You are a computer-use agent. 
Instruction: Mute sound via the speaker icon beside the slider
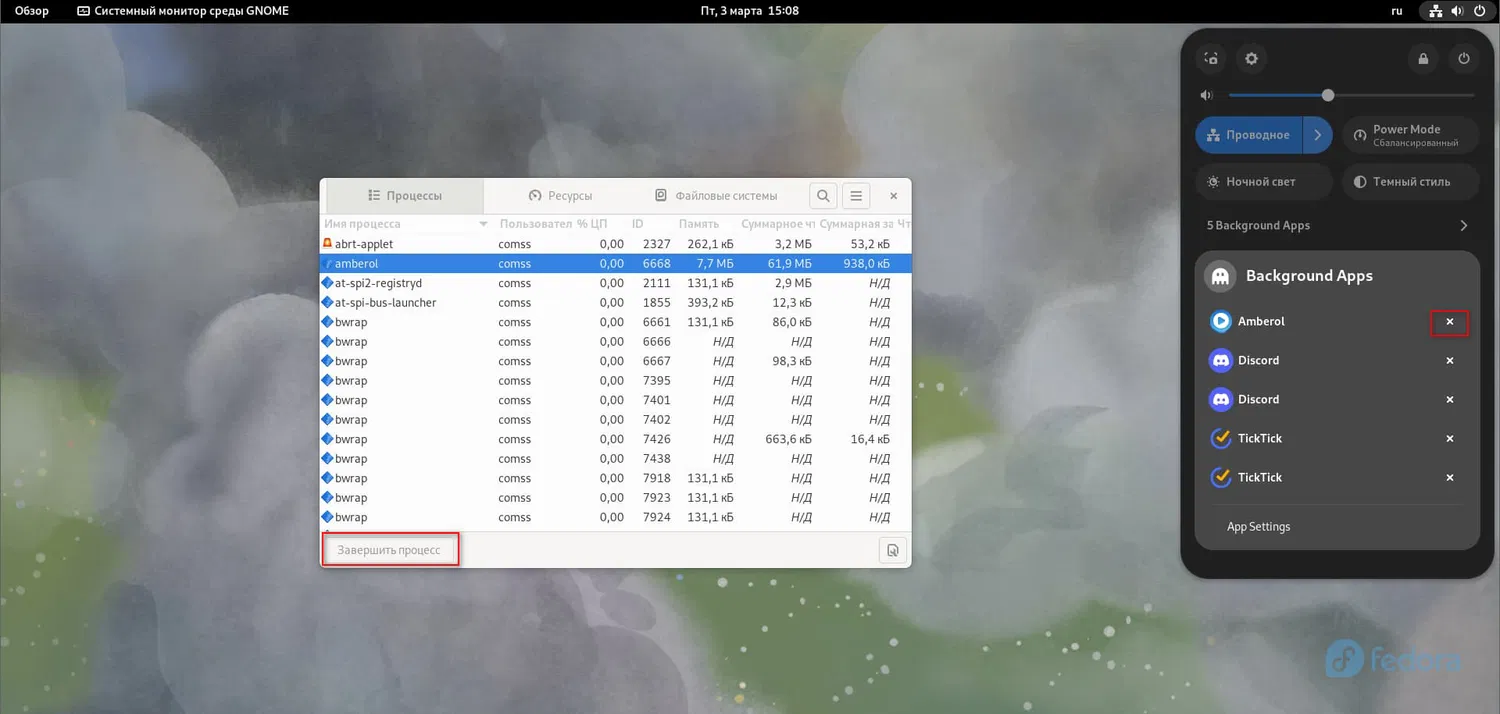point(1207,96)
